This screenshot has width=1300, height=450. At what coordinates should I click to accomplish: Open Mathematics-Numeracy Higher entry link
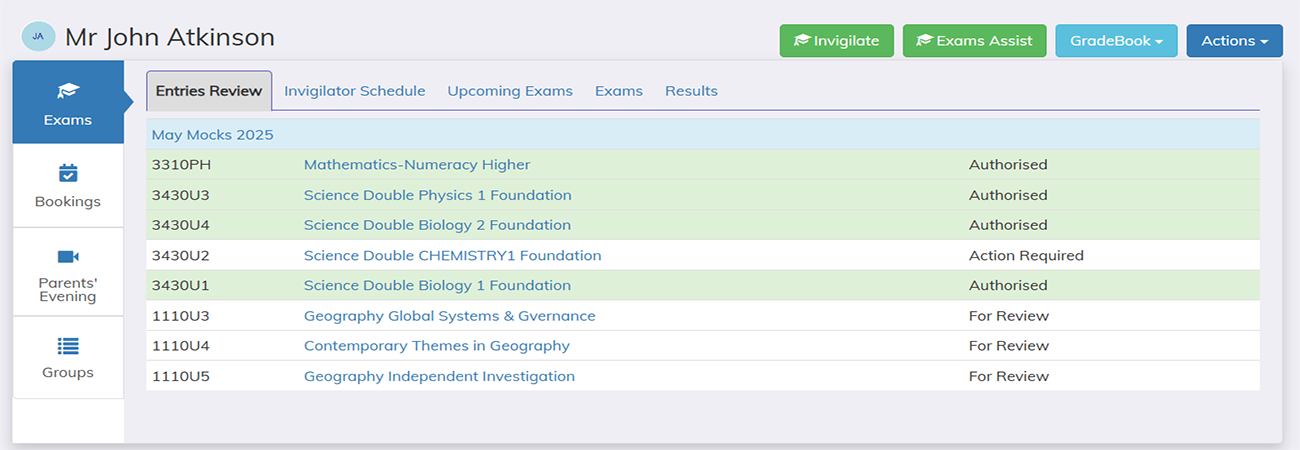(x=417, y=165)
